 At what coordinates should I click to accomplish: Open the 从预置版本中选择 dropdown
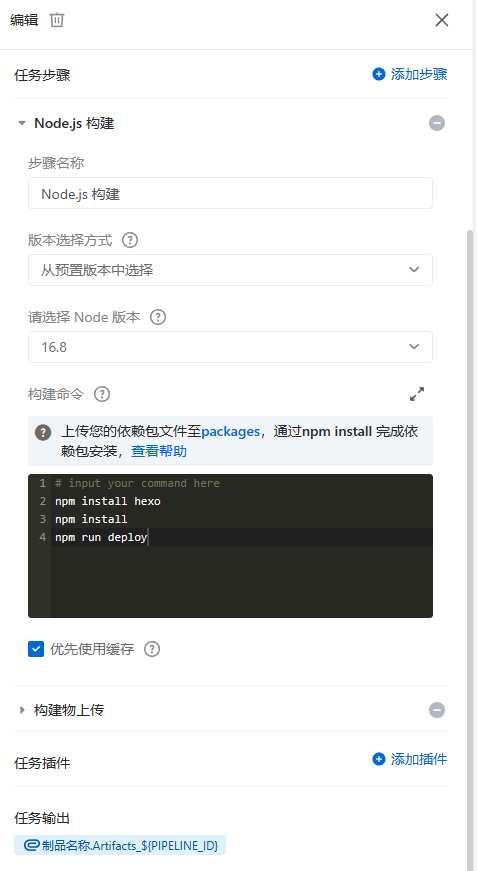tap(230, 270)
